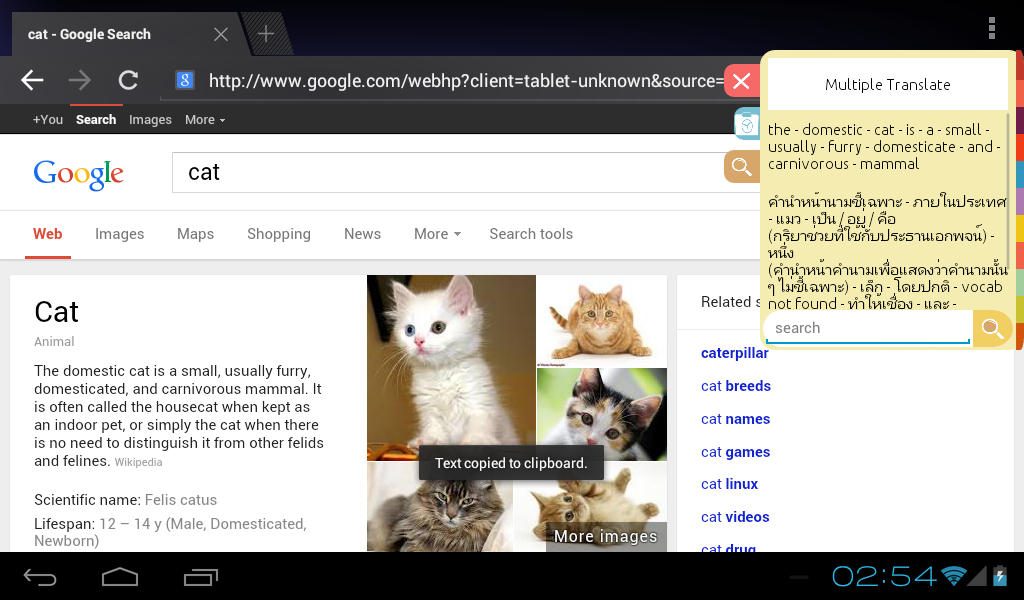Tap the Android Home button
1024x600 pixels.
(120, 577)
